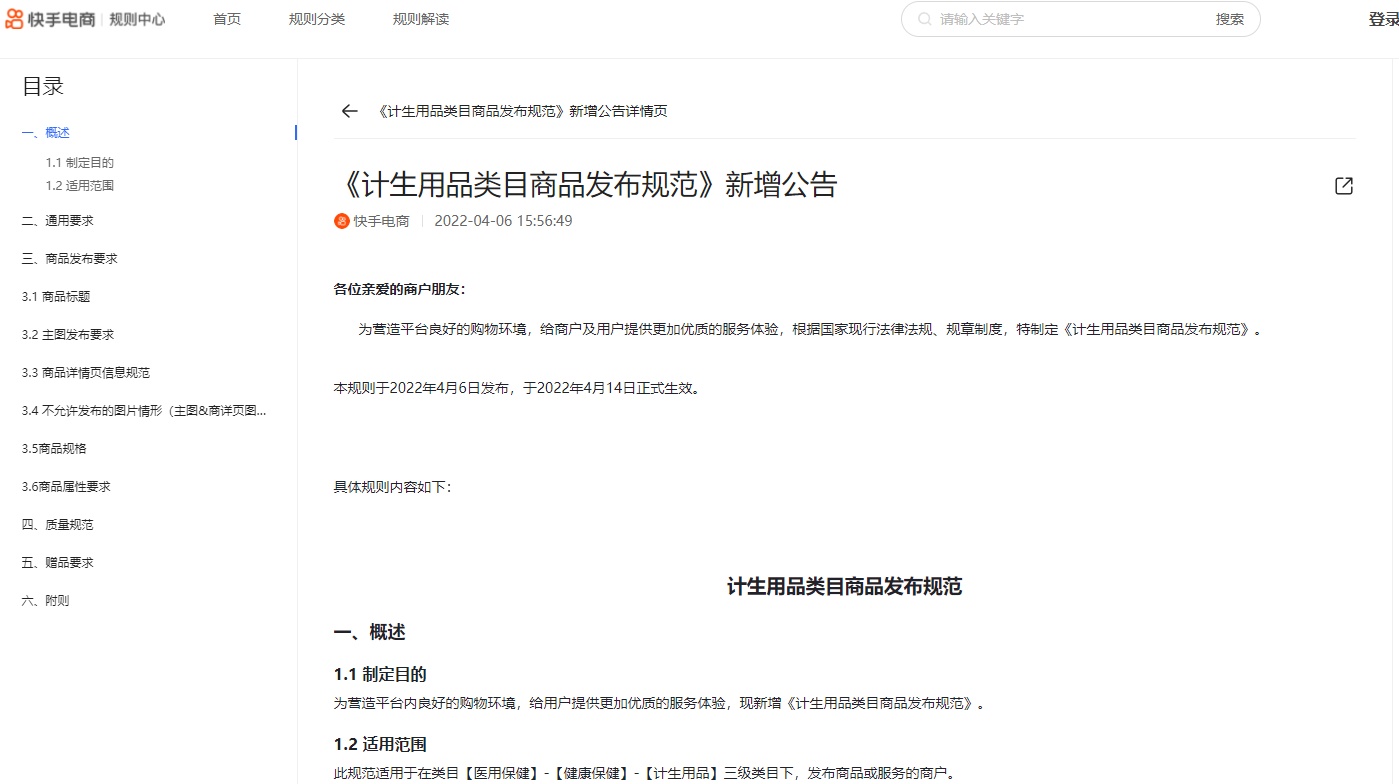This screenshot has width=1399, height=784.
Task: Click the paragraph starting 为营造平台良好的购物环境
Action: coord(810,329)
